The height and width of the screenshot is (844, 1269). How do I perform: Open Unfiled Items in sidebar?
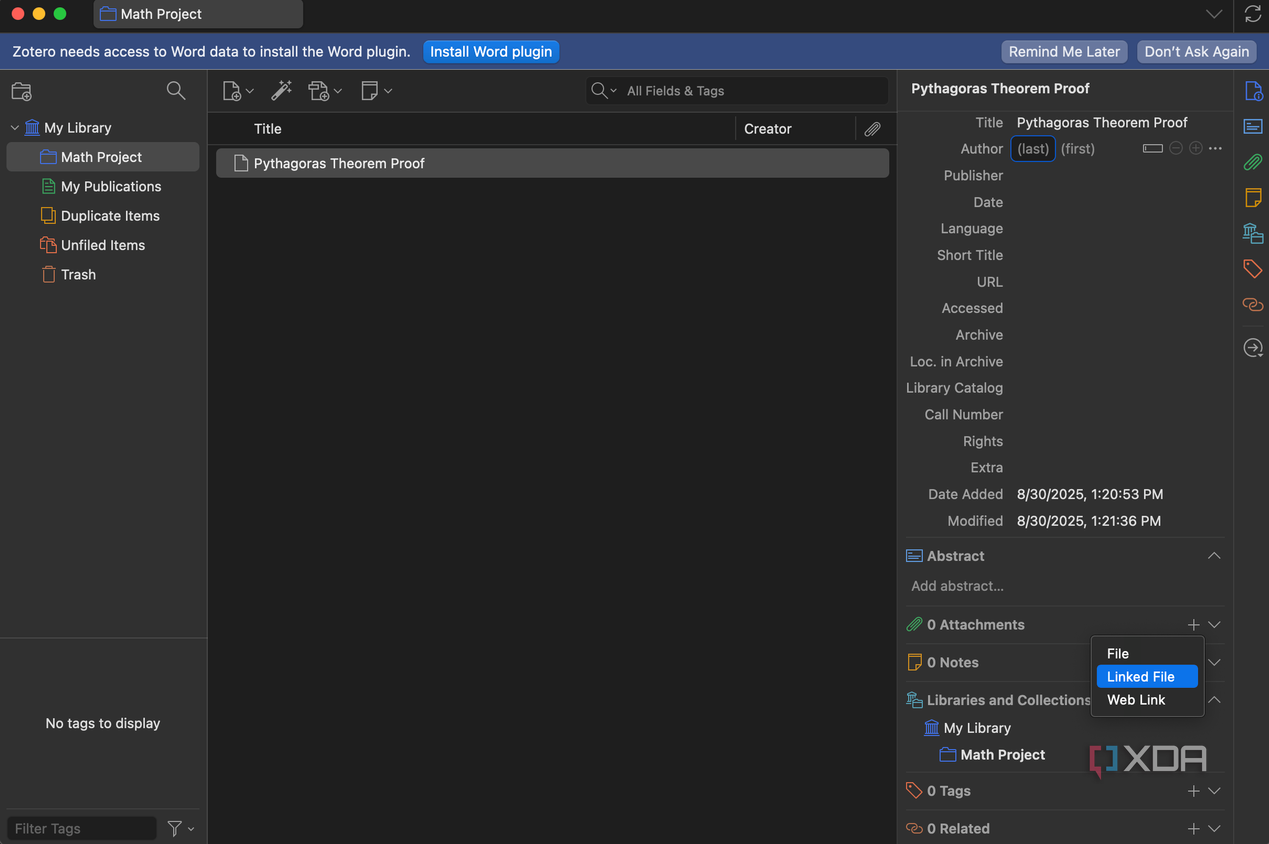(x=103, y=245)
